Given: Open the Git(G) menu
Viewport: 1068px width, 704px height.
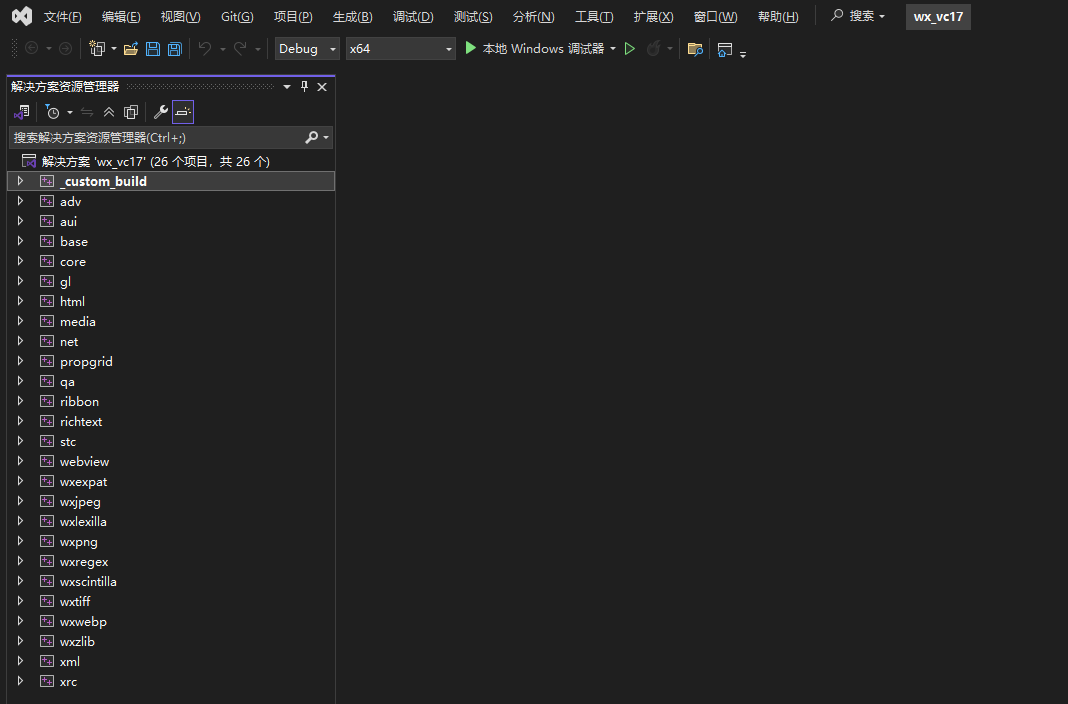Looking at the screenshot, I should click(x=237, y=16).
